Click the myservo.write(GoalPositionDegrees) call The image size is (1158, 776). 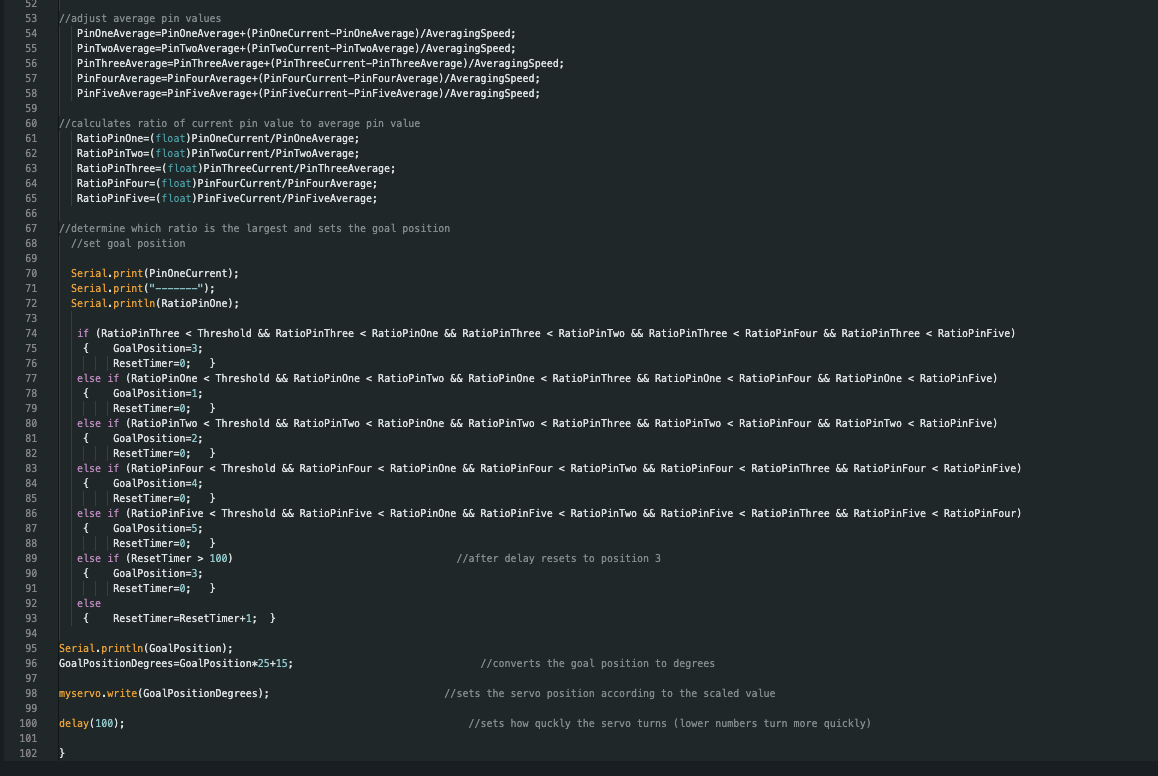pyautogui.click(x=164, y=693)
